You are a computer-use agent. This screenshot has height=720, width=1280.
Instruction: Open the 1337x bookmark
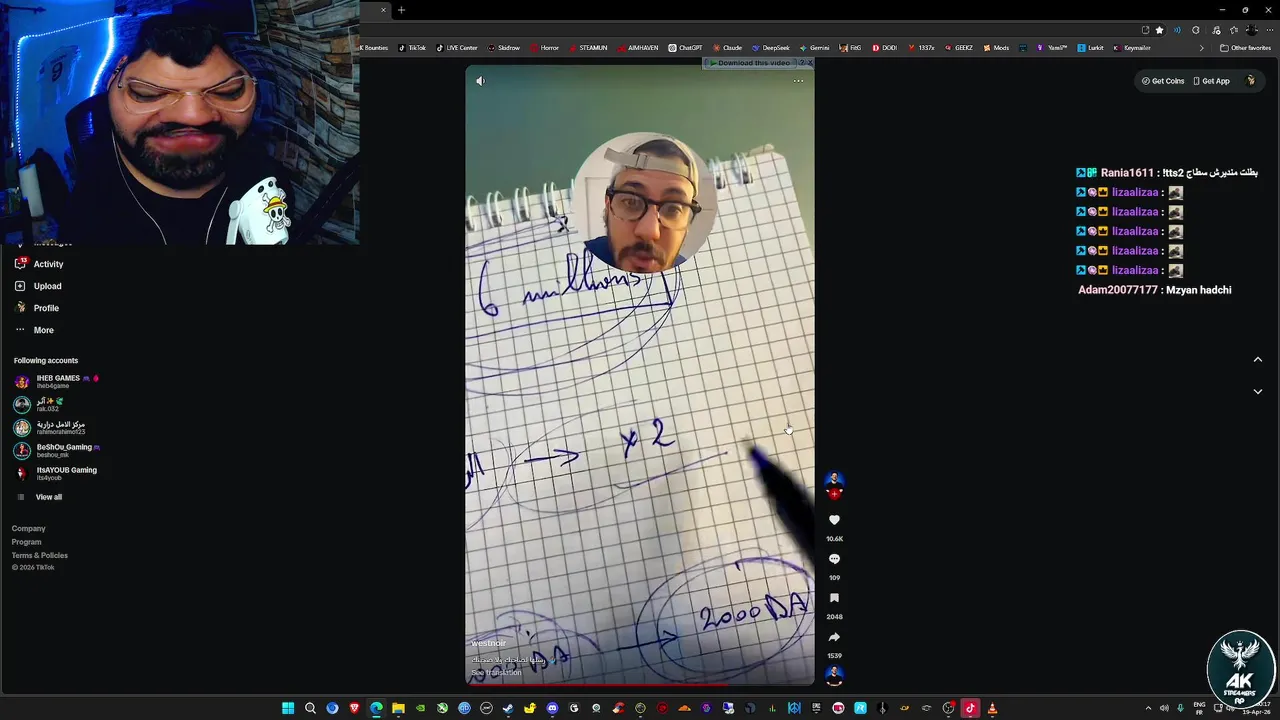[x=921, y=48]
